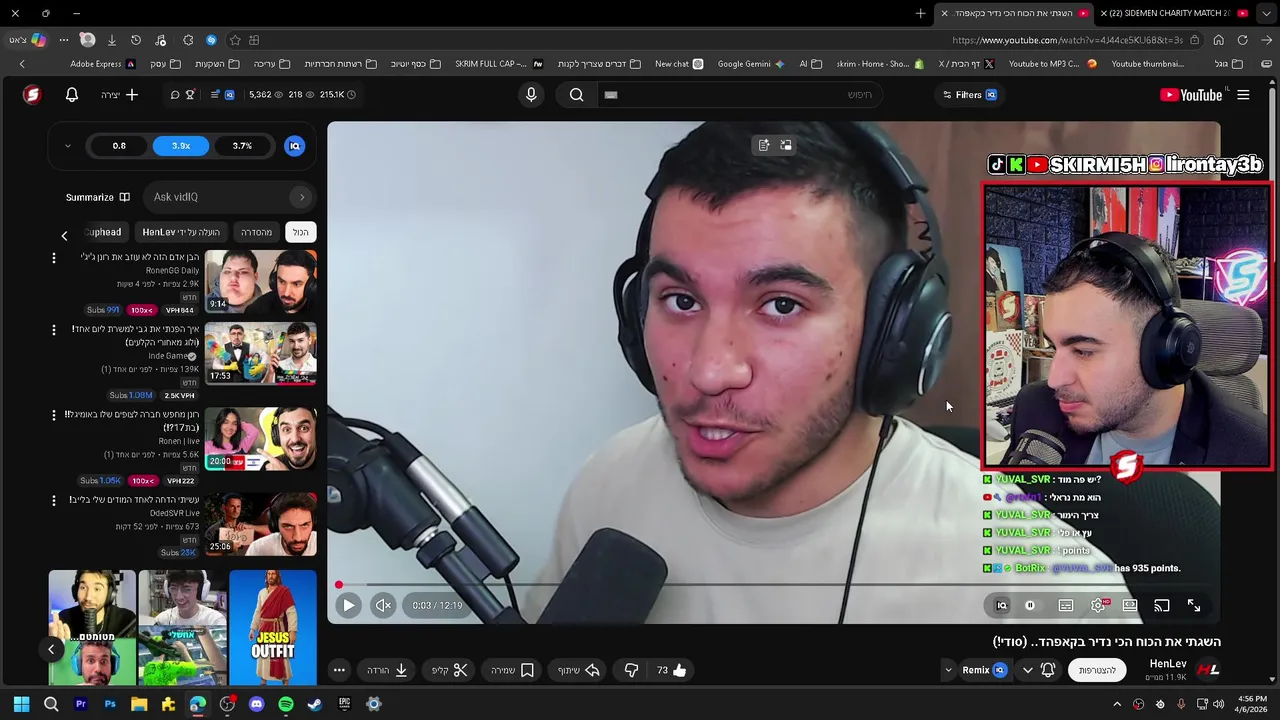Screen dimensions: 1280x720
Task: Click the vidIQ Remix button
Action: 984,670
